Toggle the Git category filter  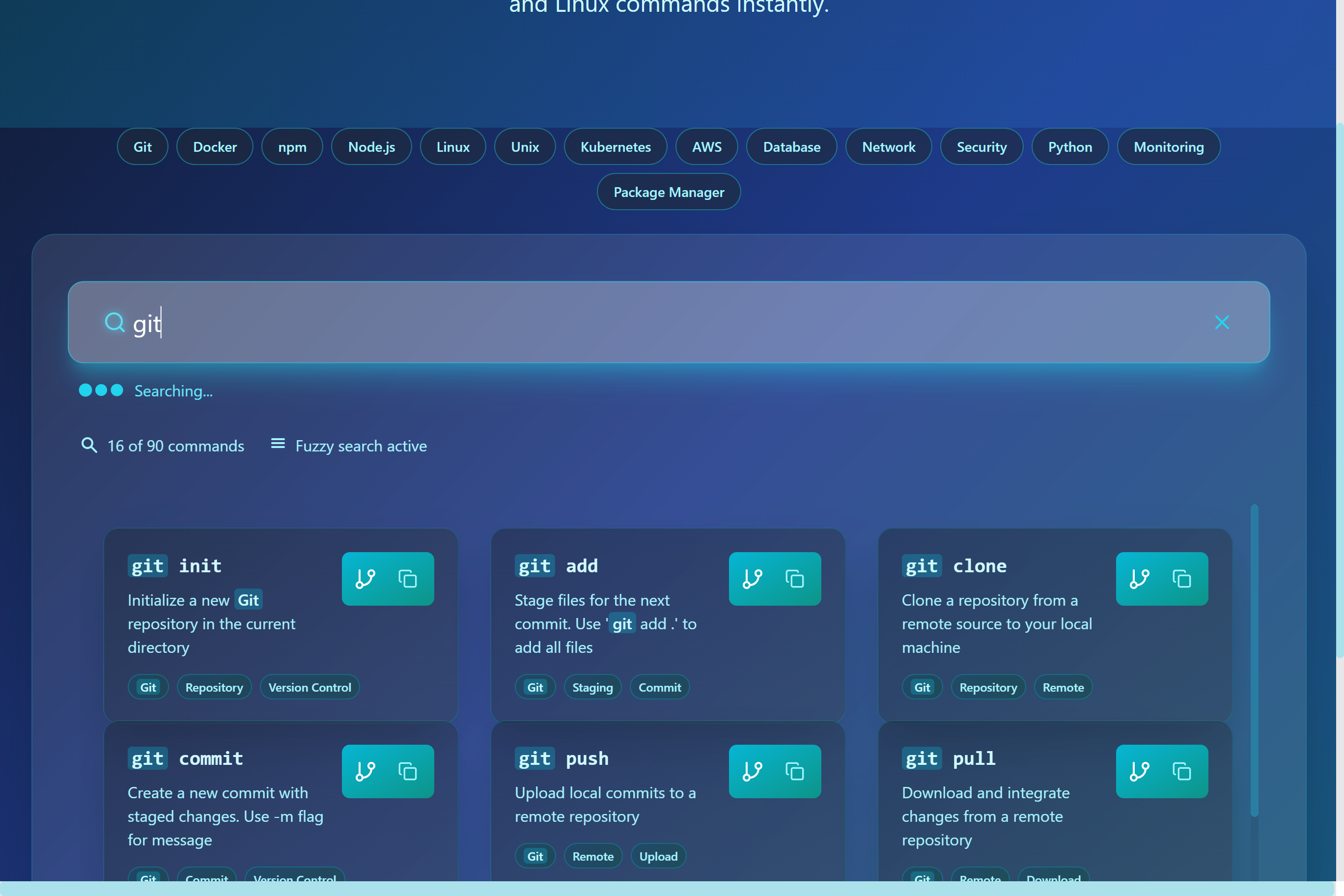(142, 146)
